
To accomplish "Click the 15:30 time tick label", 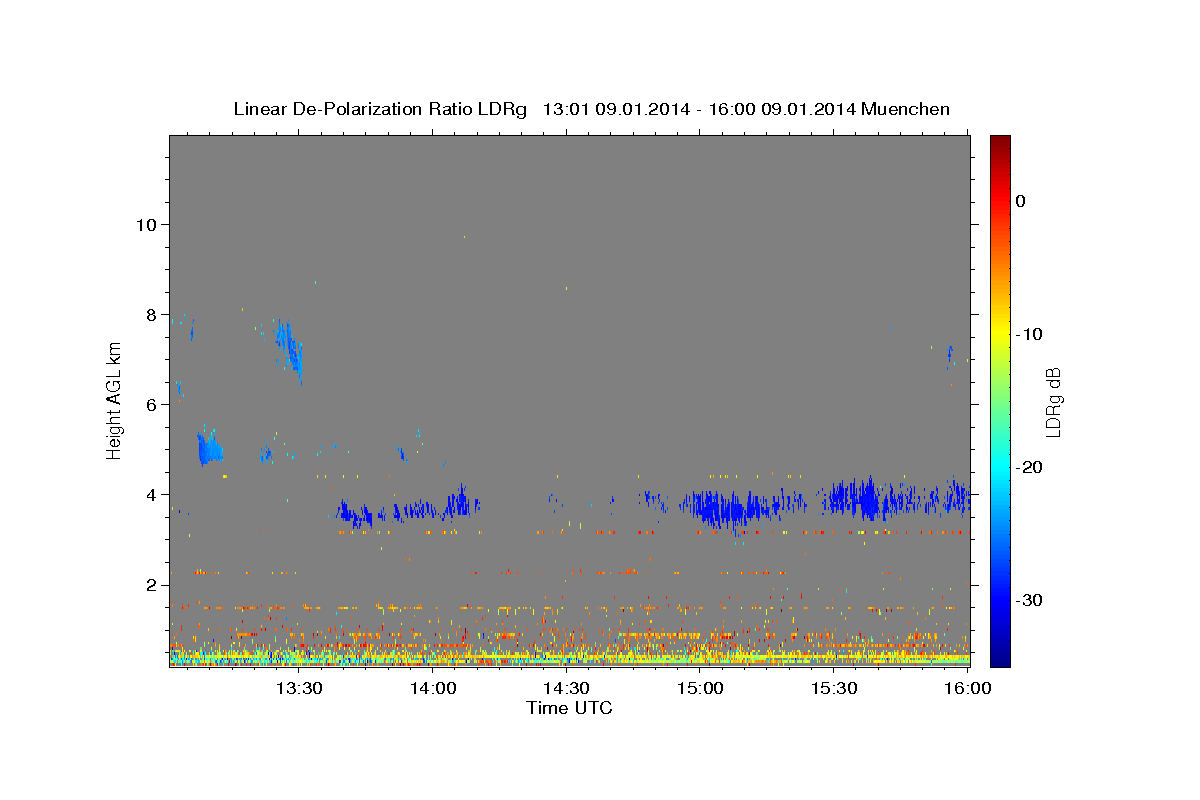I will click(834, 688).
